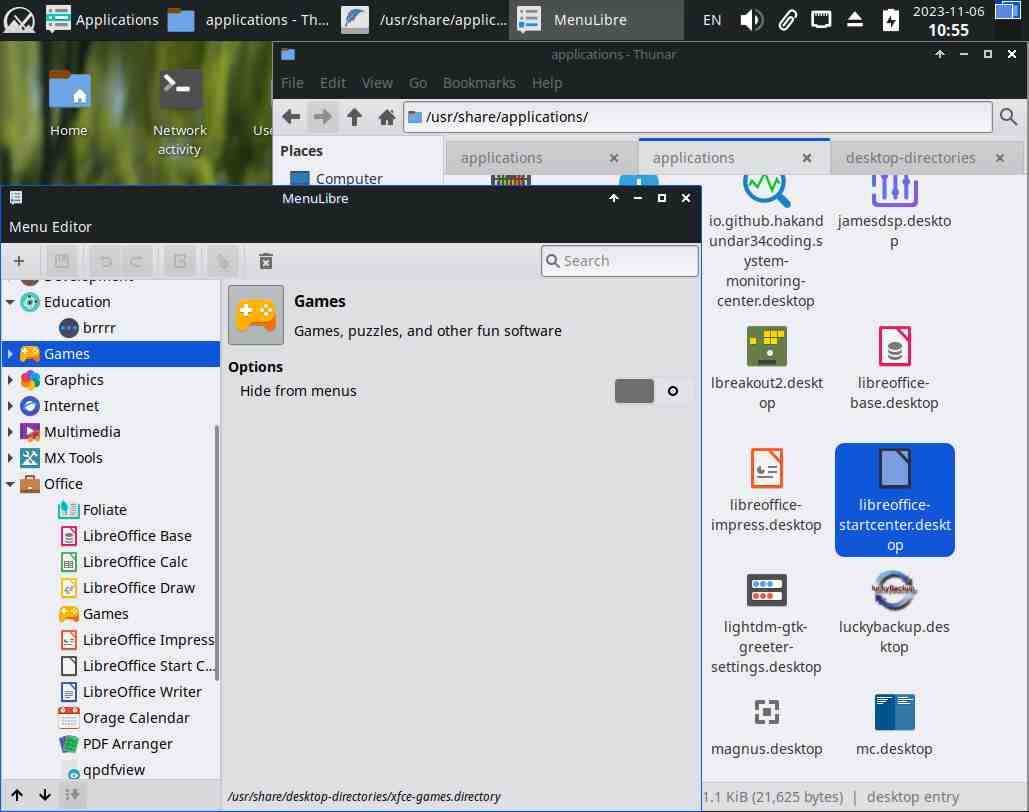Open the Home desktop folder
The height and width of the screenshot is (812, 1029).
coord(69,103)
